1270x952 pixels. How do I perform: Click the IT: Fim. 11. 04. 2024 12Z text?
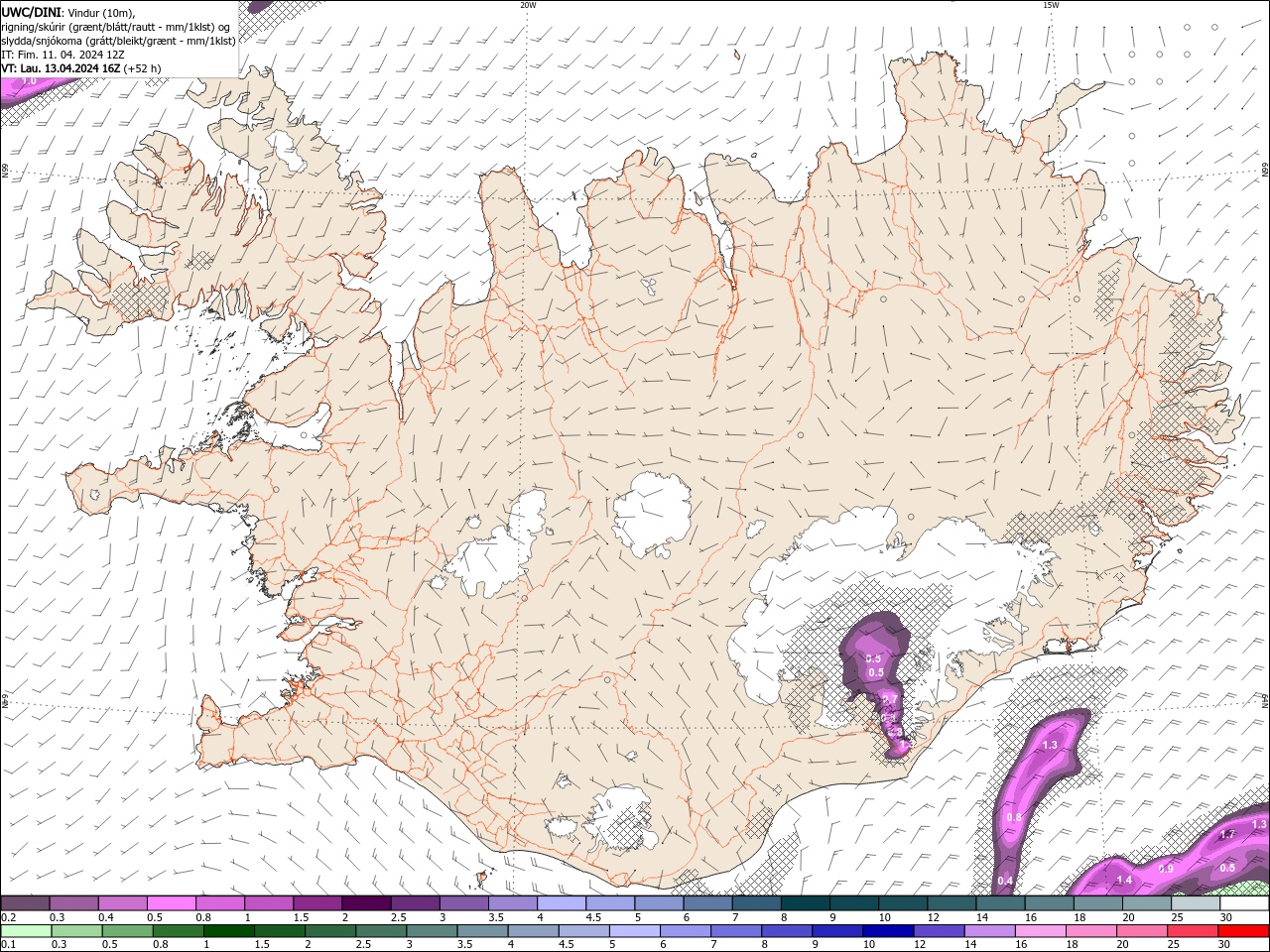tap(63, 55)
